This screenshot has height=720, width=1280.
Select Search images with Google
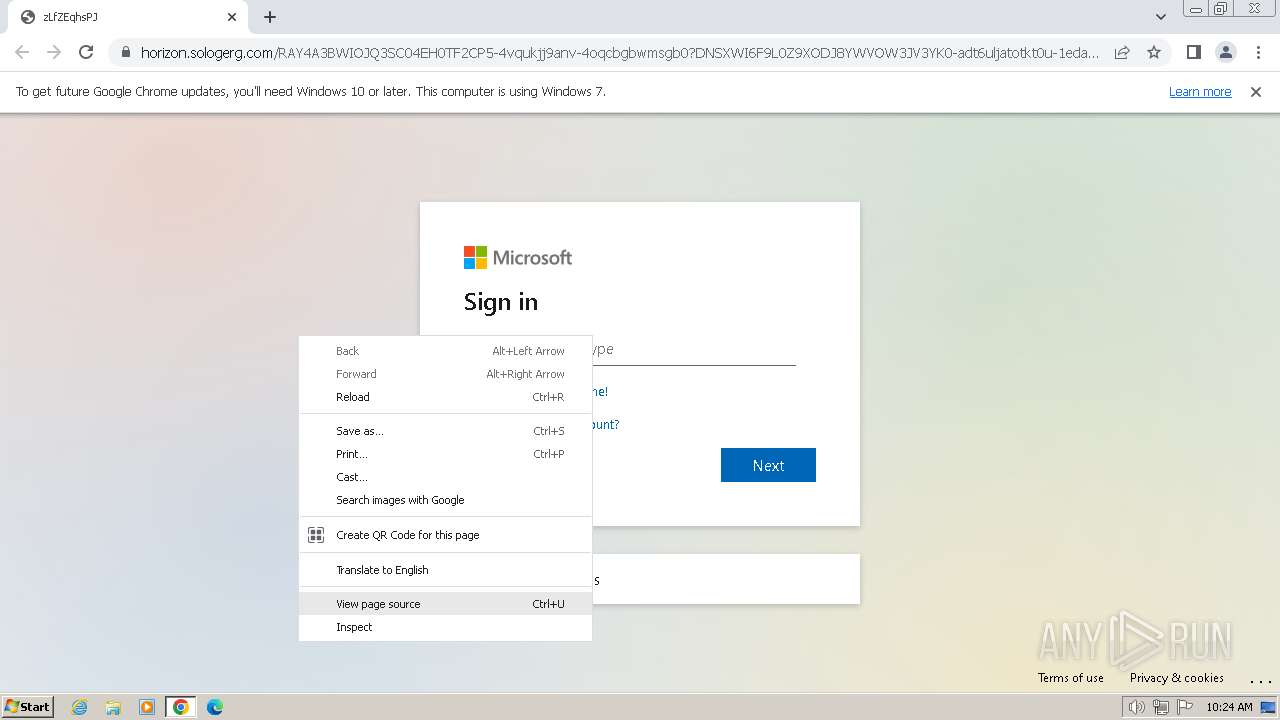(446, 500)
